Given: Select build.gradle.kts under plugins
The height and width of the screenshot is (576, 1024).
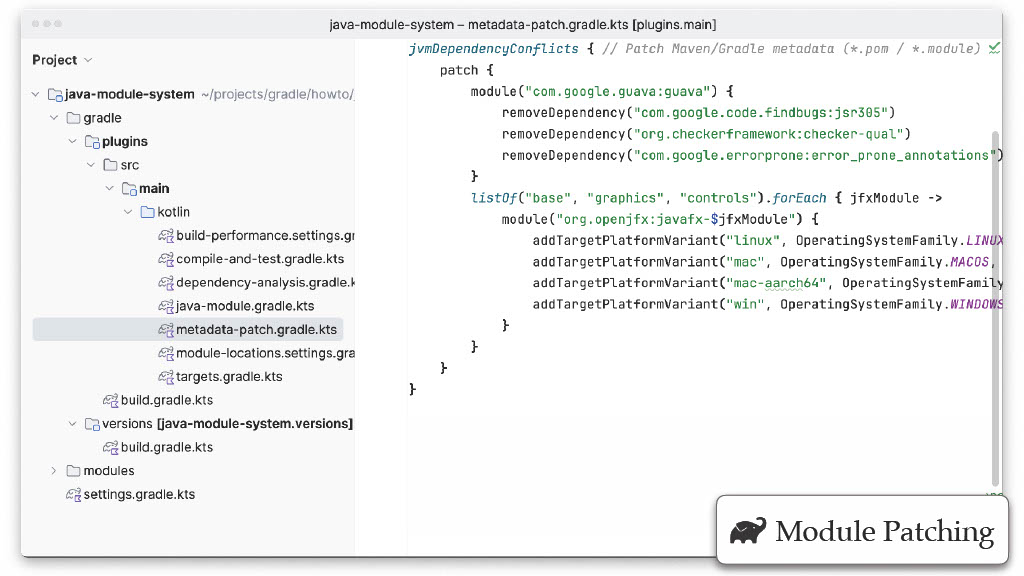Looking at the screenshot, I should [x=167, y=400].
